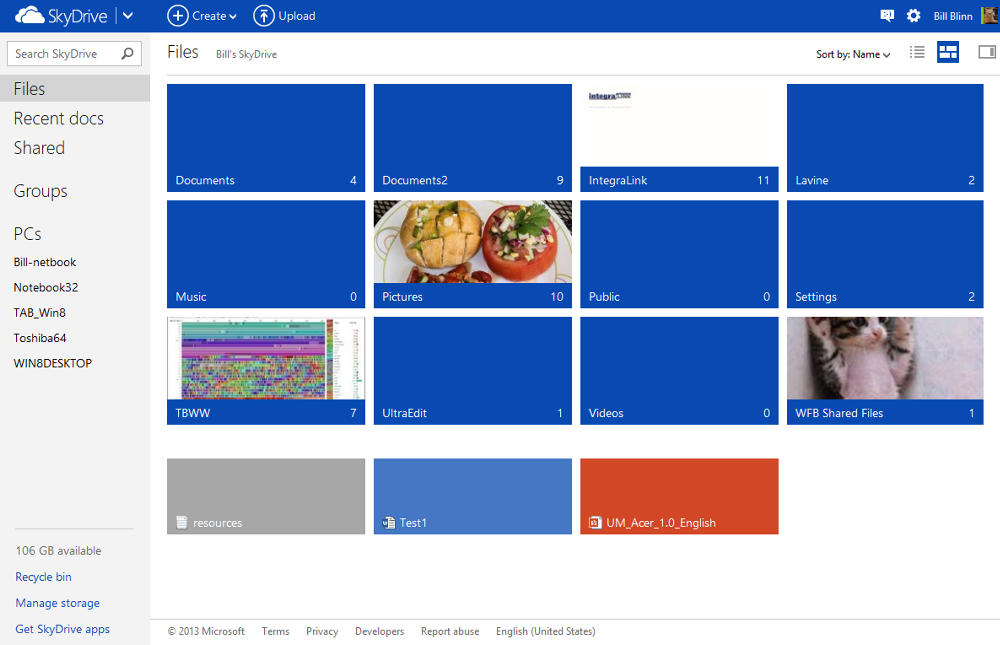Open the Recycle bin link
Viewport: 1000px width, 645px height.
43,577
